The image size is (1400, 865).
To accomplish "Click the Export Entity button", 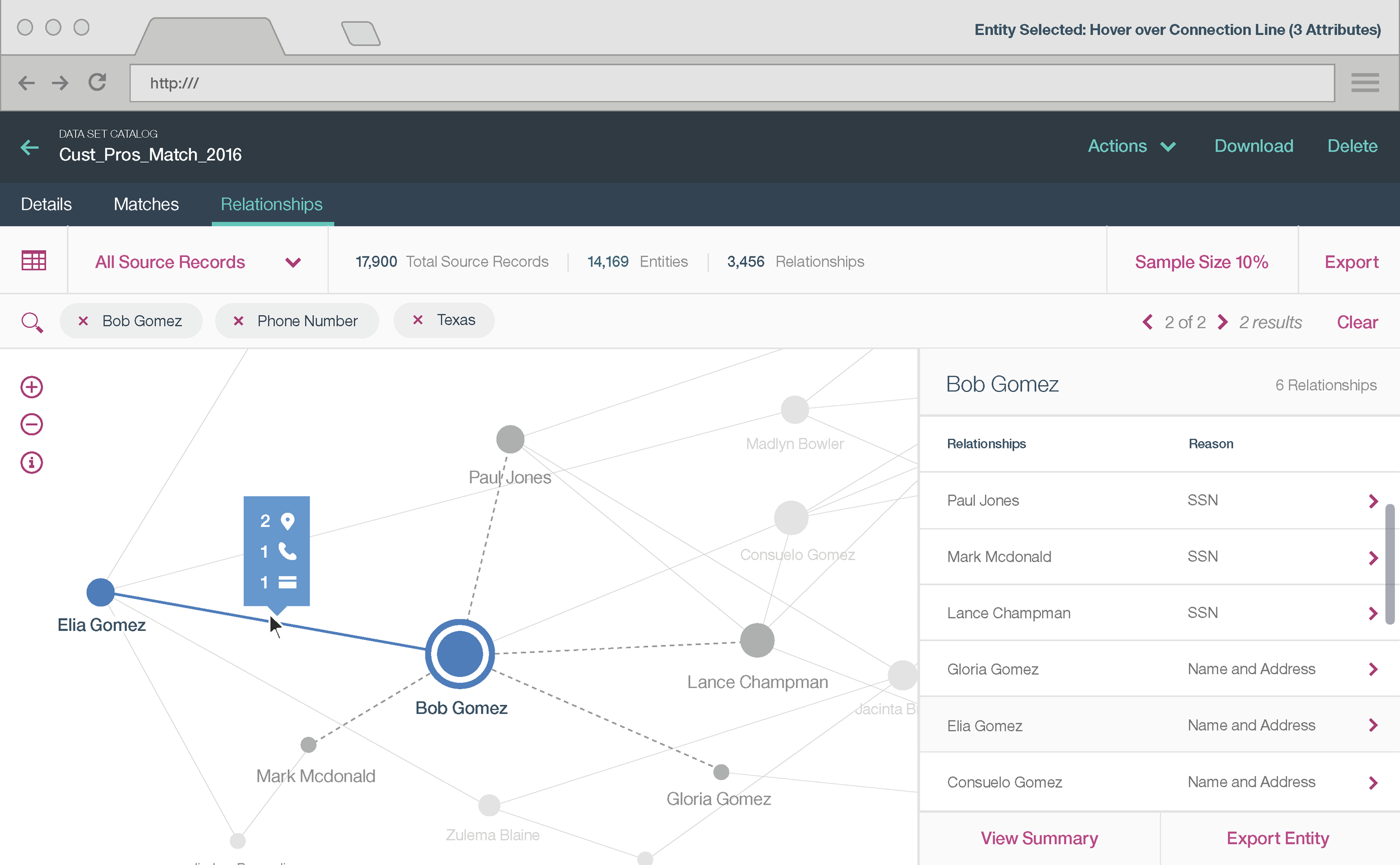I will point(1277,838).
